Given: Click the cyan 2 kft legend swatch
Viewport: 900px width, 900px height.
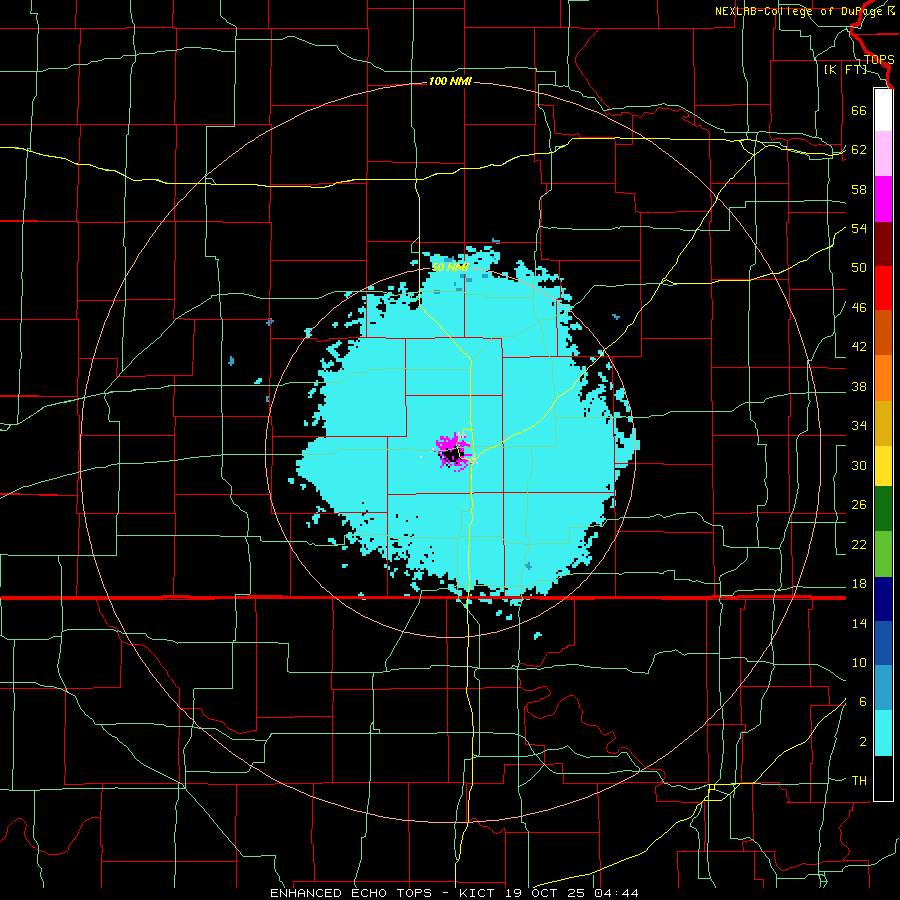Looking at the screenshot, I should pos(883,734).
